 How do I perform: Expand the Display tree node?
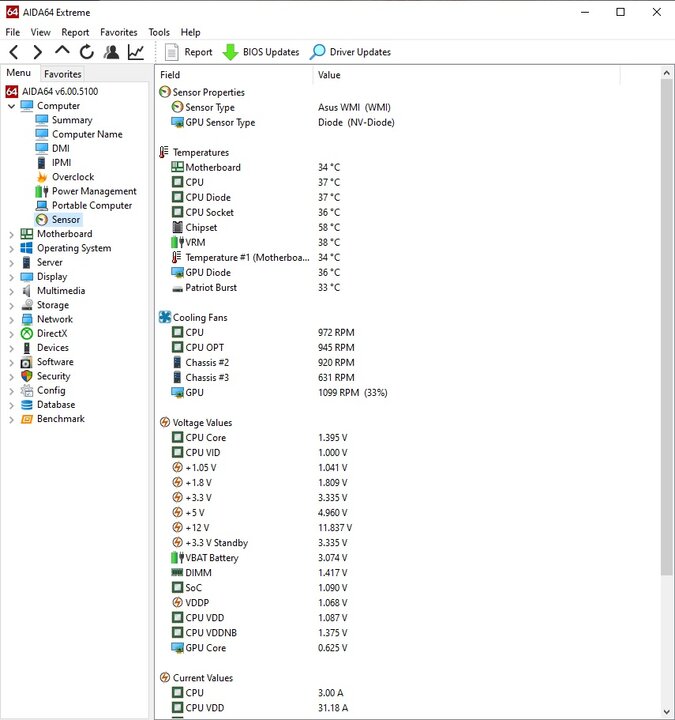(x=11, y=277)
